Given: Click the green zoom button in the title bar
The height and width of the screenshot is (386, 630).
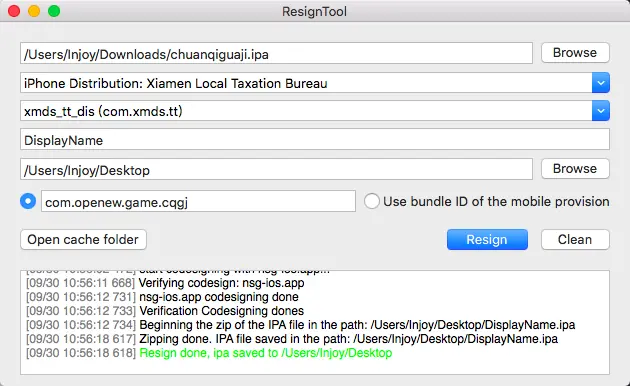Looking at the screenshot, I should pyautogui.click(x=54, y=11).
